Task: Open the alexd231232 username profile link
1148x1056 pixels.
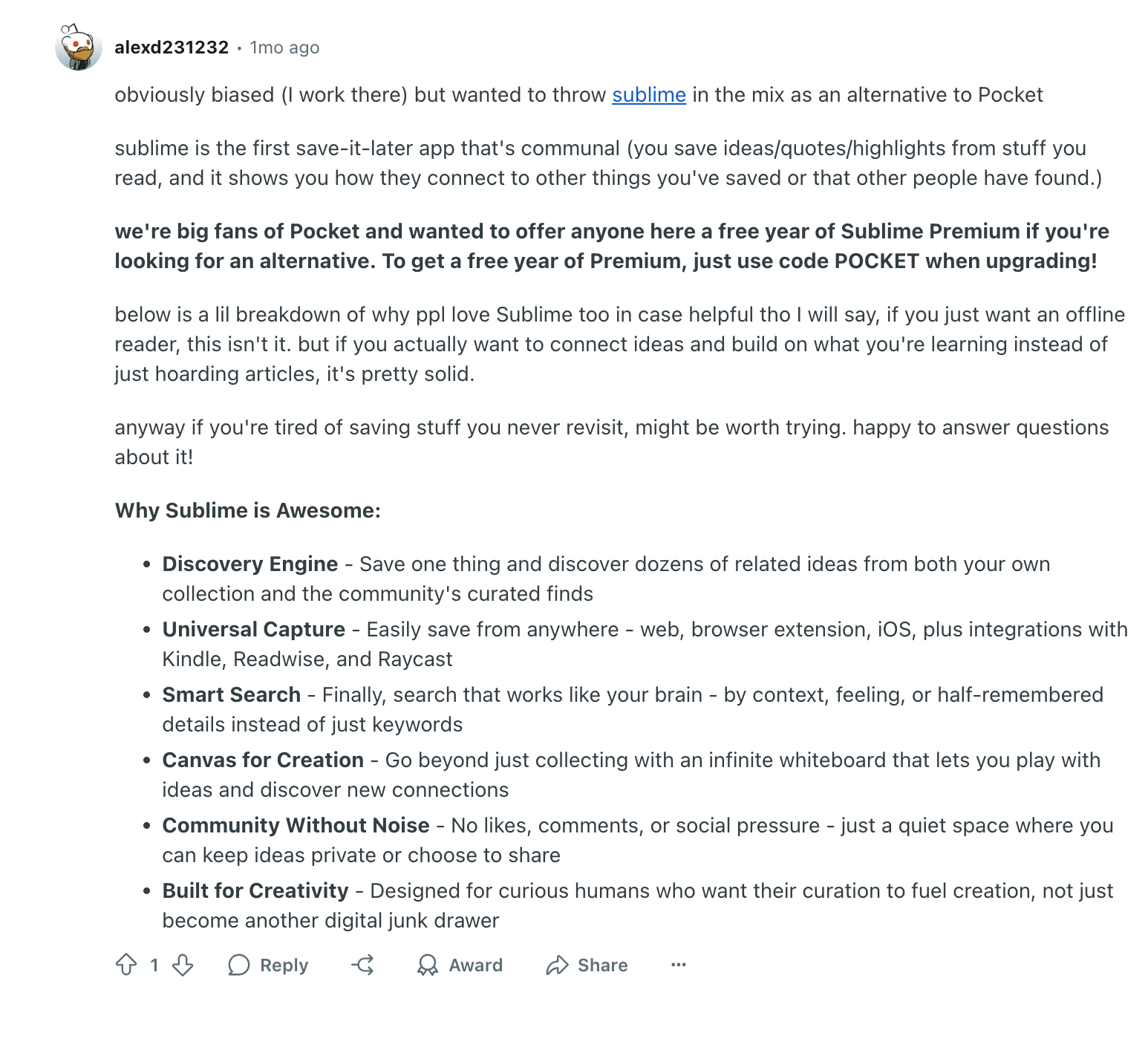Action: (172, 48)
